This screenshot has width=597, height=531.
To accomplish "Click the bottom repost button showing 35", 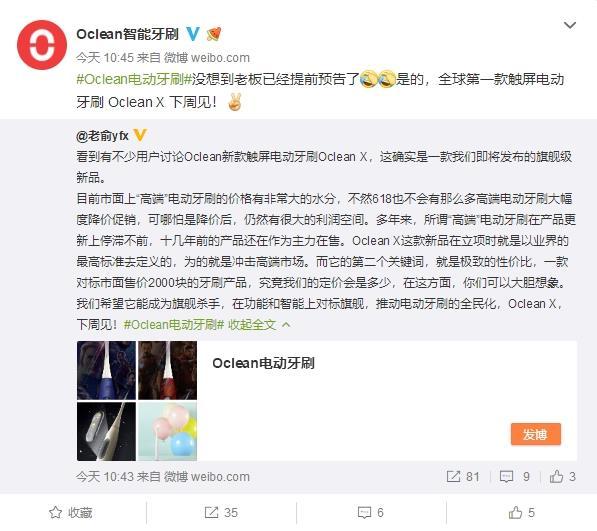I will tap(221, 512).
